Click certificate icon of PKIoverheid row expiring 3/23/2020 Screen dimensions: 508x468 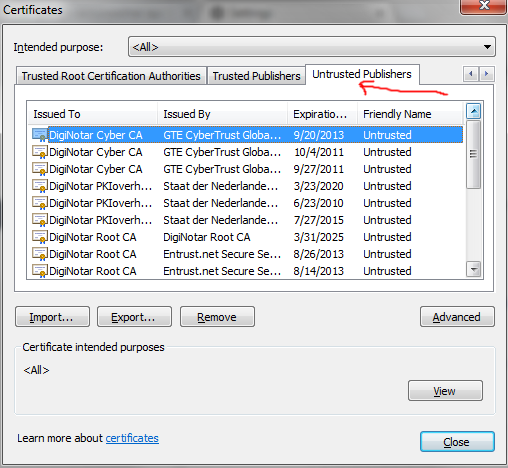click(40, 186)
